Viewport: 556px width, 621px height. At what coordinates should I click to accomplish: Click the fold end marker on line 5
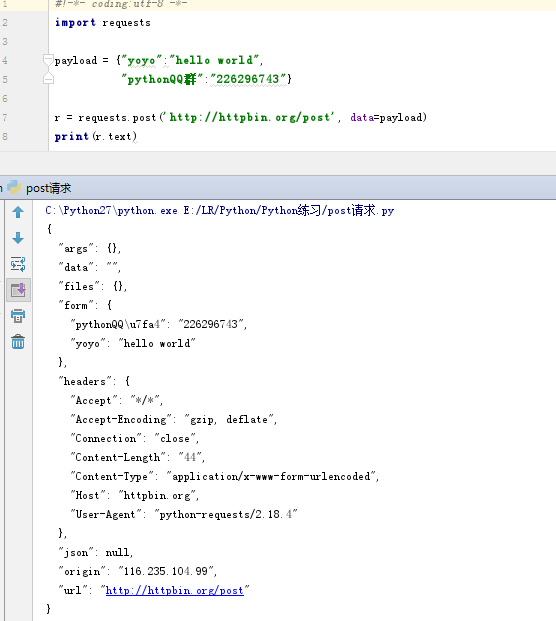[48, 79]
